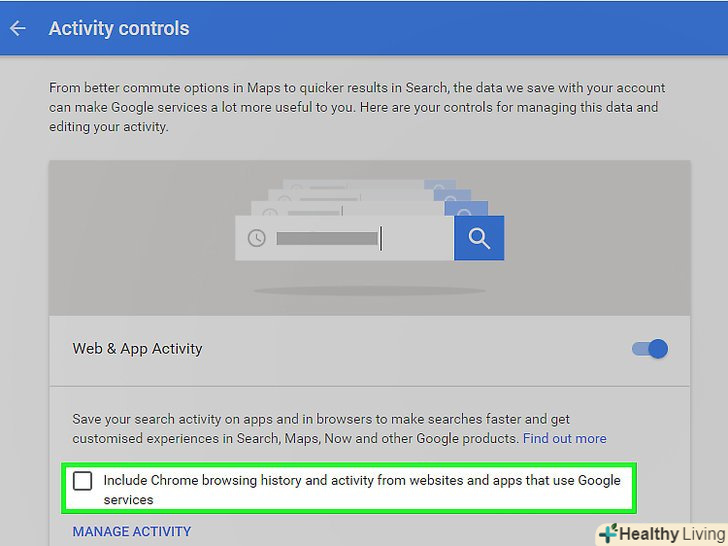Click the paragraph starting with From better commute options
Image resolution: width=728 pixels, height=546 pixels.
point(357,107)
